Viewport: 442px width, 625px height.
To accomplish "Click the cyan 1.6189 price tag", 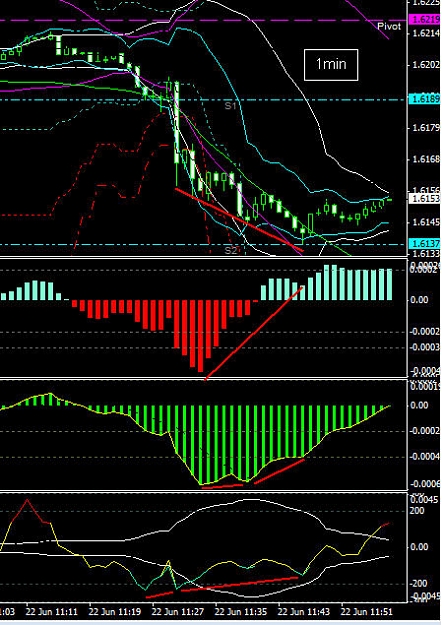I will coord(424,98).
